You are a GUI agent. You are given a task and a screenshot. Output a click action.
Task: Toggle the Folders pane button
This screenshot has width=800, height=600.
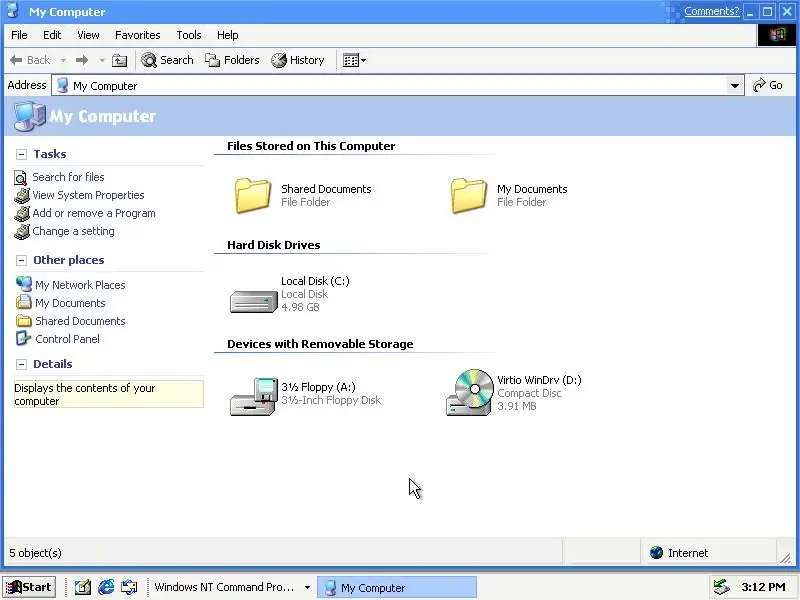[x=232, y=60]
